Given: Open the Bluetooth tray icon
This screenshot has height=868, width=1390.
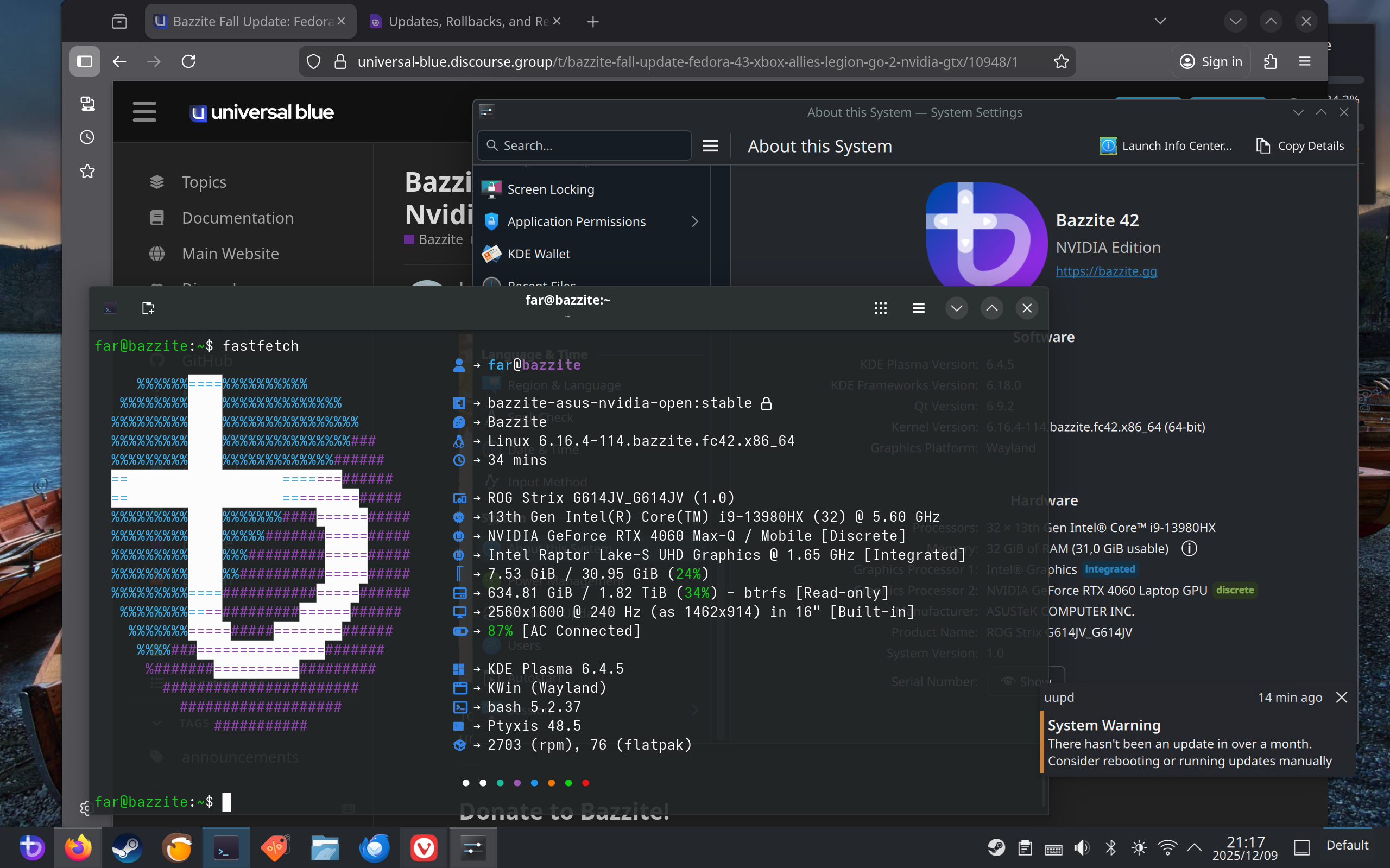Looking at the screenshot, I should pyautogui.click(x=1110, y=847).
